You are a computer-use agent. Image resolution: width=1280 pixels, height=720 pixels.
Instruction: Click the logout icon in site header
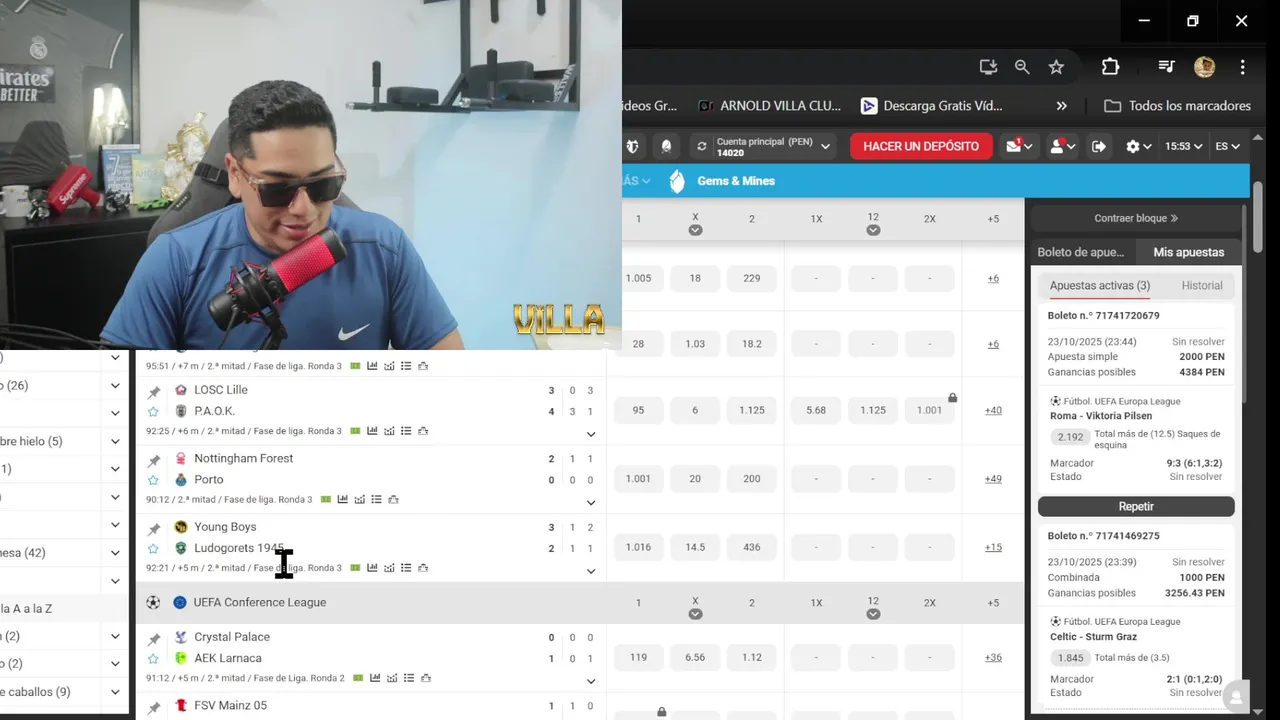pos(1098,146)
